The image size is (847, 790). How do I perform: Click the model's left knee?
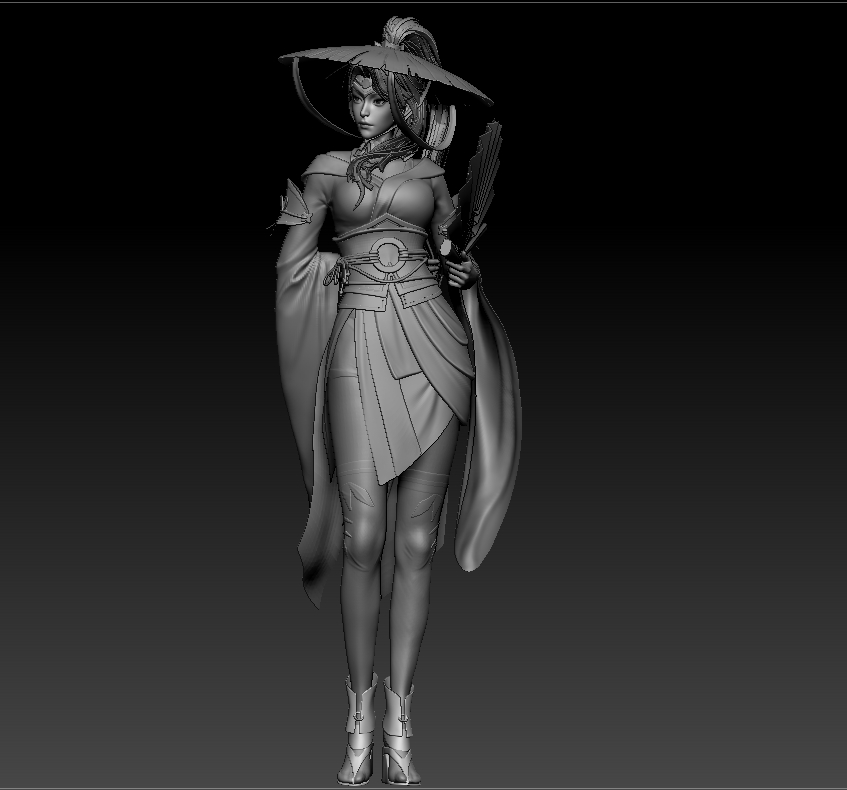[362, 545]
